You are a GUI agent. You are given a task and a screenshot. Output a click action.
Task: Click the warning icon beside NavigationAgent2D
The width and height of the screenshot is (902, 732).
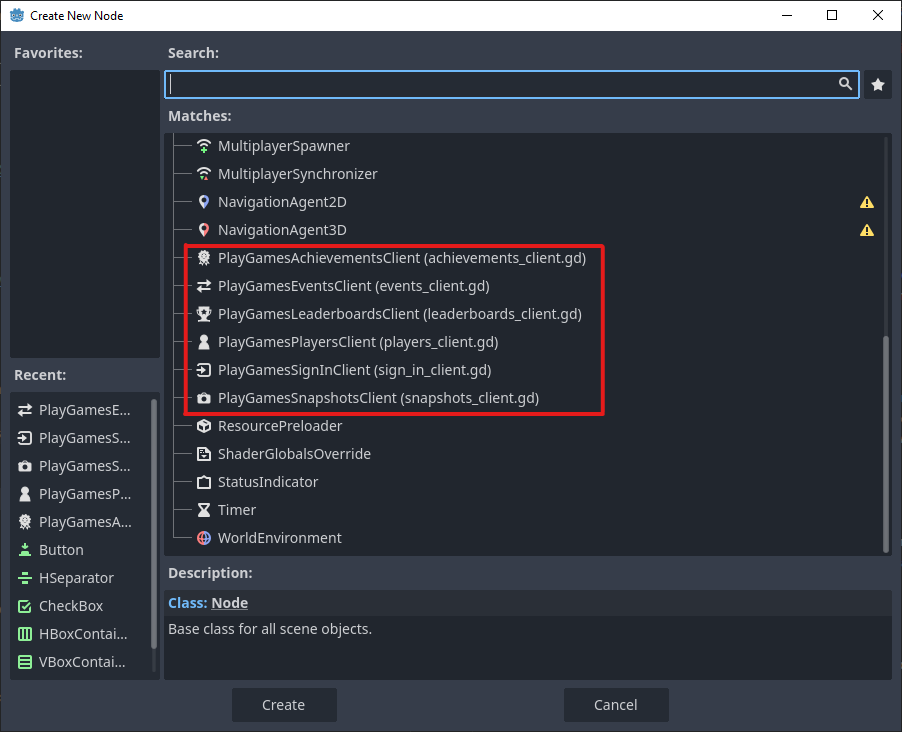point(867,203)
